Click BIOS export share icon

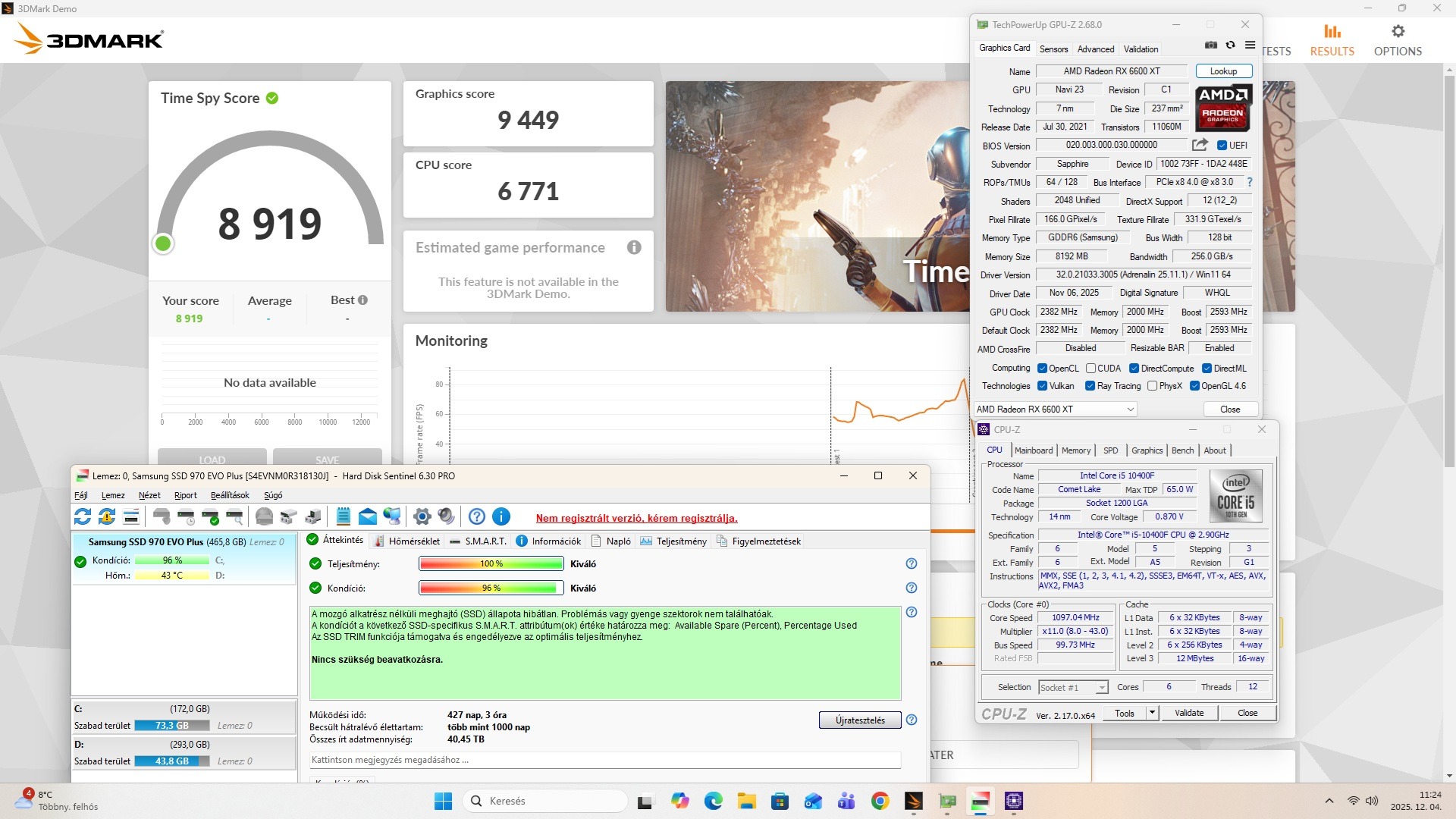point(1200,145)
